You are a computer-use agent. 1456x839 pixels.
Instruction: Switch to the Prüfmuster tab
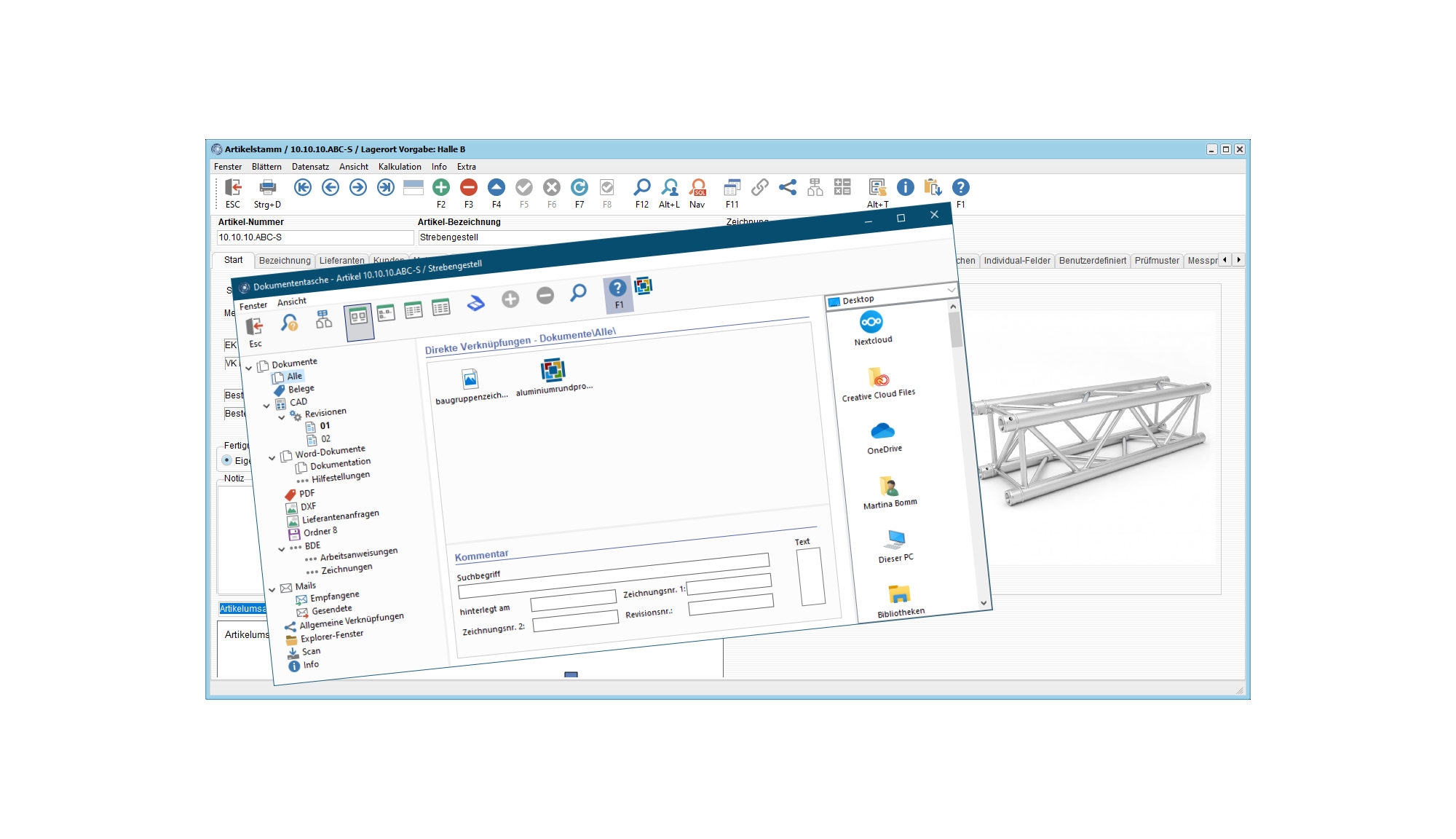[1156, 261]
